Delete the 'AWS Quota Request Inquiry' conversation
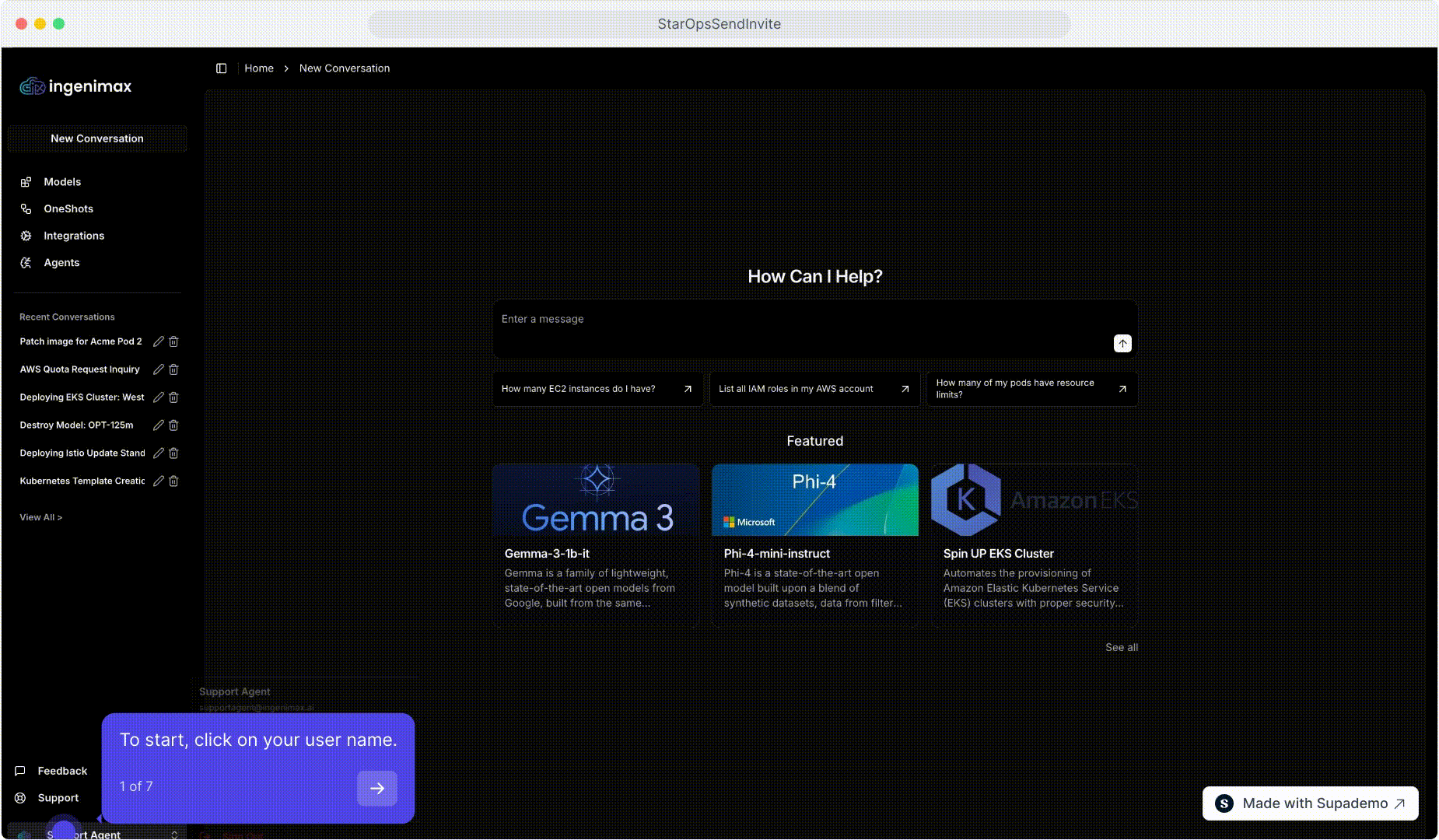Image resolution: width=1439 pixels, height=840 pixels. [173, 369]
